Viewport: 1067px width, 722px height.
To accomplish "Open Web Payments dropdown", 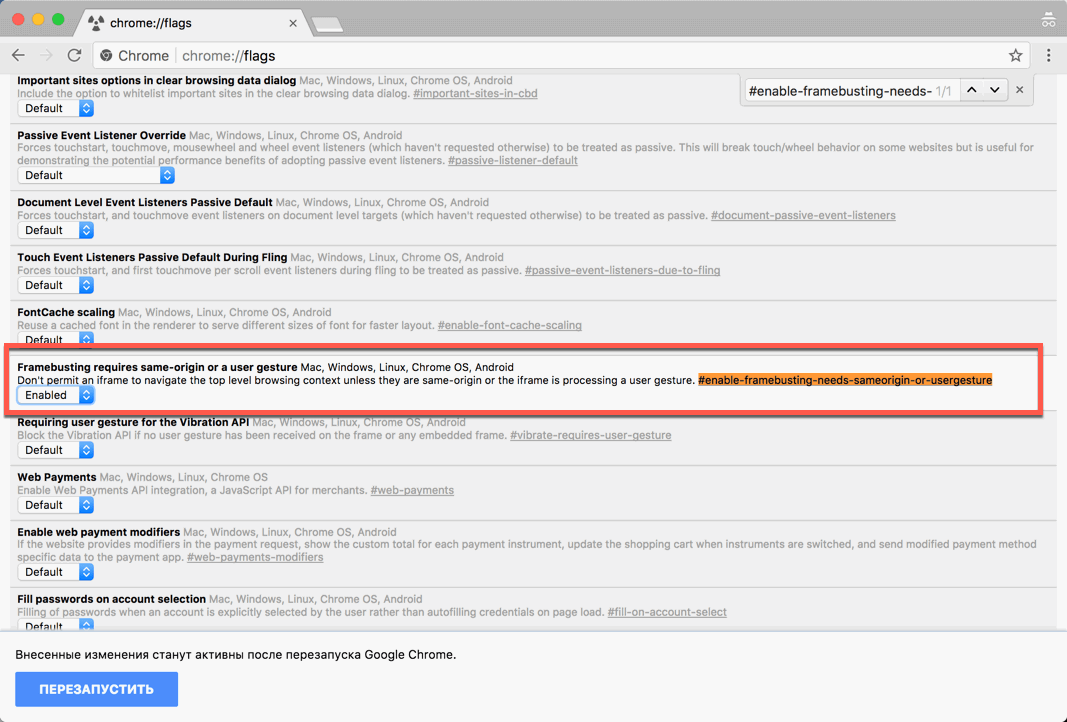I will point(56,505).
